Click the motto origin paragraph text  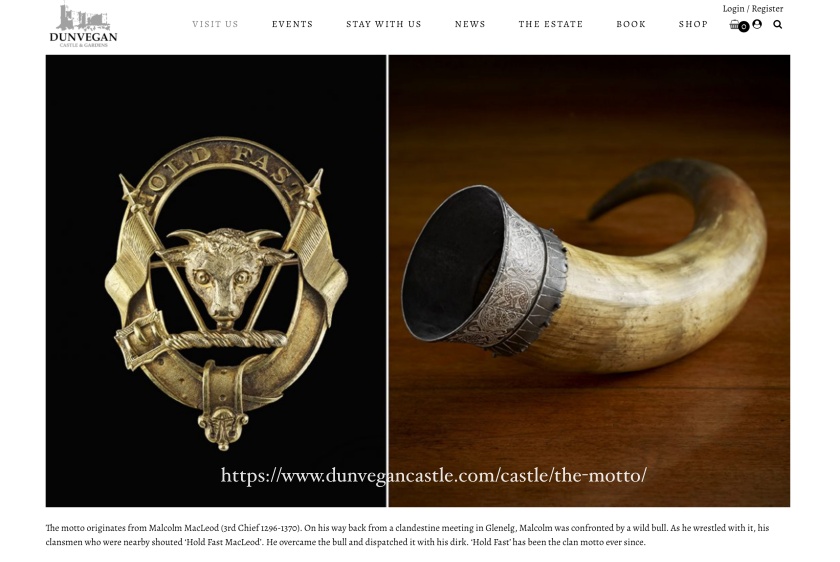click(407, 535)
